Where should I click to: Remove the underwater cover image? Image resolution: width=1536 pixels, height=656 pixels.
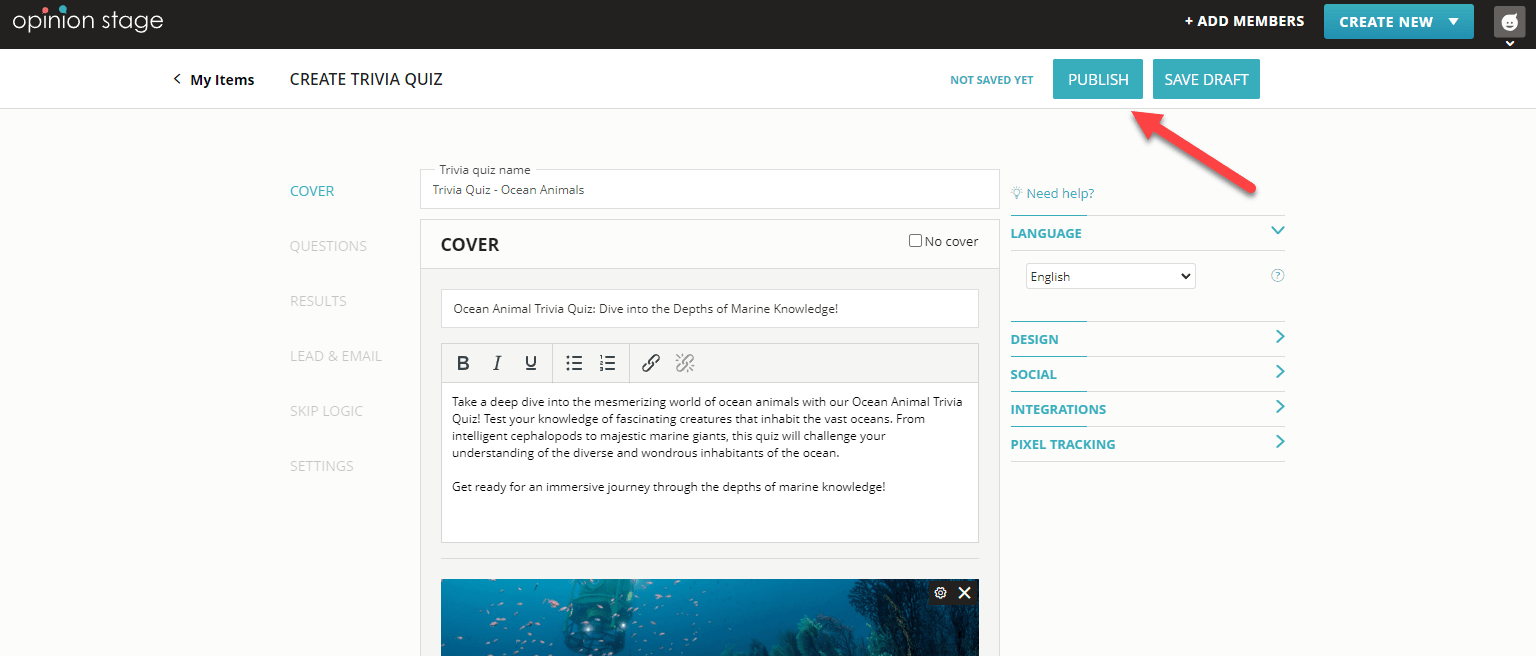pyautogui.click(x=964, y=592)
